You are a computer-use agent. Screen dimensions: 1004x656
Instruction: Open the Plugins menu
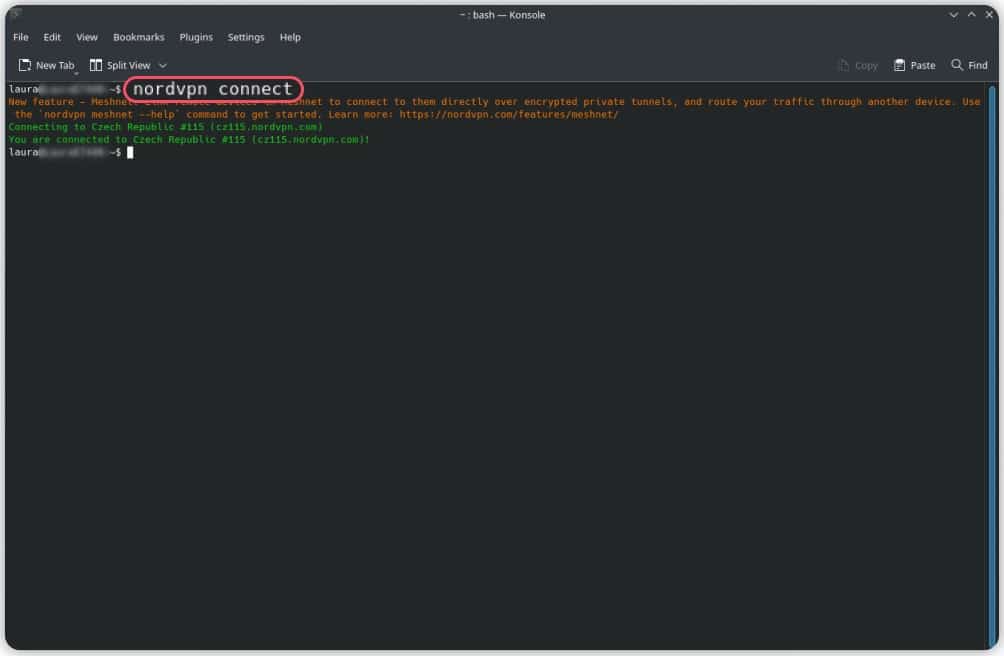click(196, 37)
